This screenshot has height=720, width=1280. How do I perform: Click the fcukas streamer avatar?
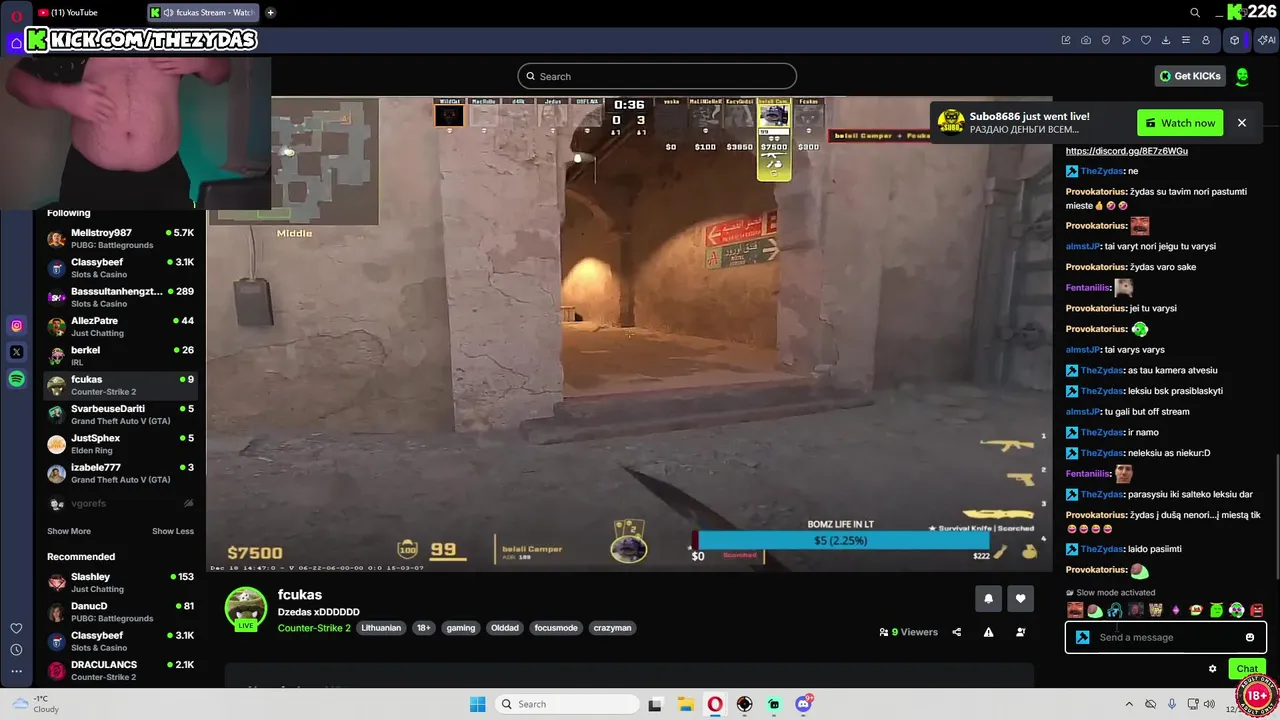click(x=245, y=608)
